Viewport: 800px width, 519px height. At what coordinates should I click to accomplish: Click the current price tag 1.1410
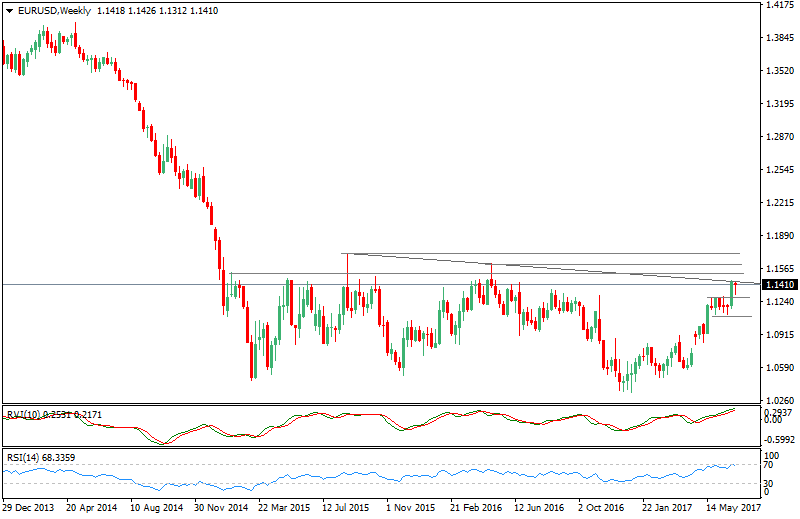coord(780,285)
